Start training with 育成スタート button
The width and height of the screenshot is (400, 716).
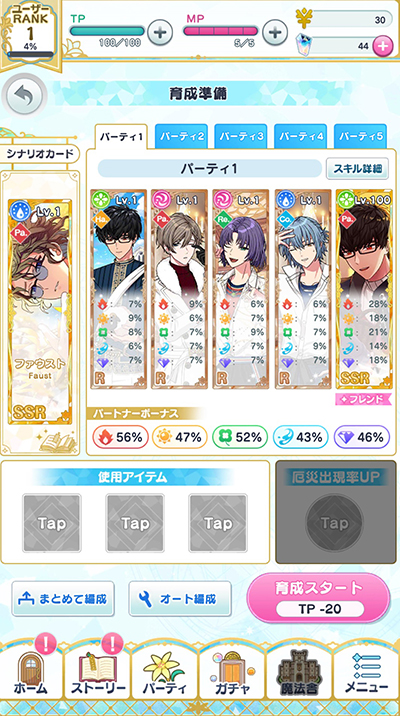(319, 597)
